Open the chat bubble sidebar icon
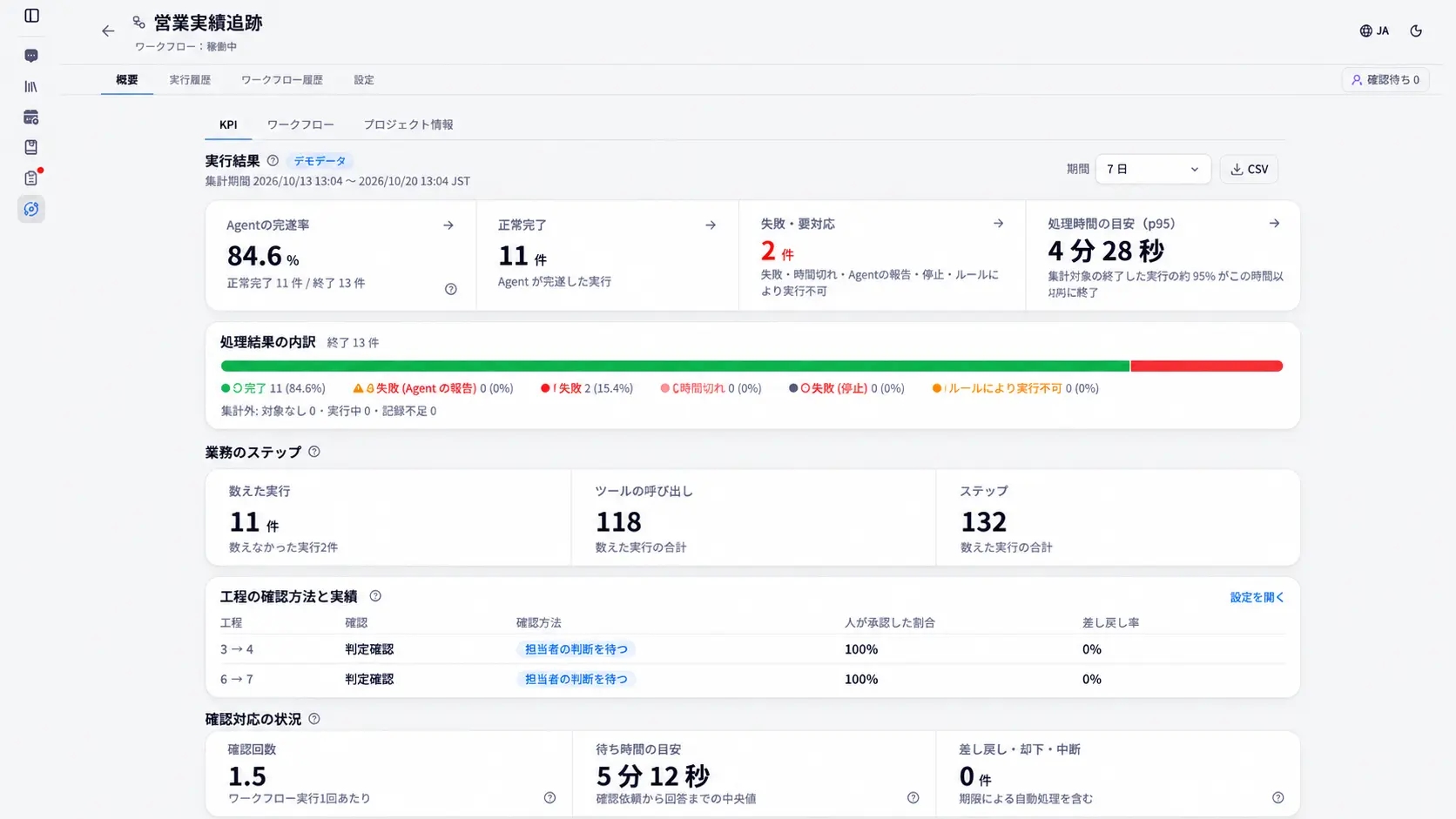The width and height of the screenshot is (1456, 819). (31, 56)
